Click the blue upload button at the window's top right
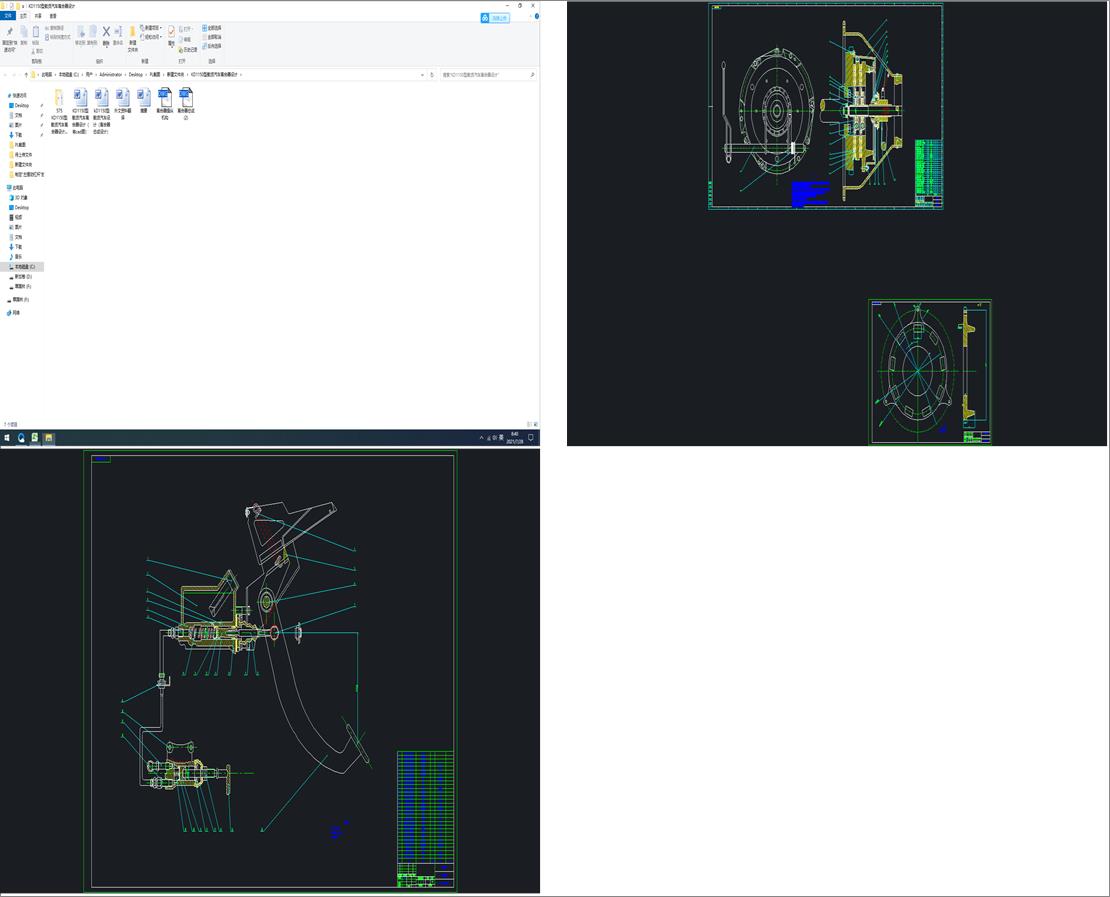 click(x=495, y=18)
